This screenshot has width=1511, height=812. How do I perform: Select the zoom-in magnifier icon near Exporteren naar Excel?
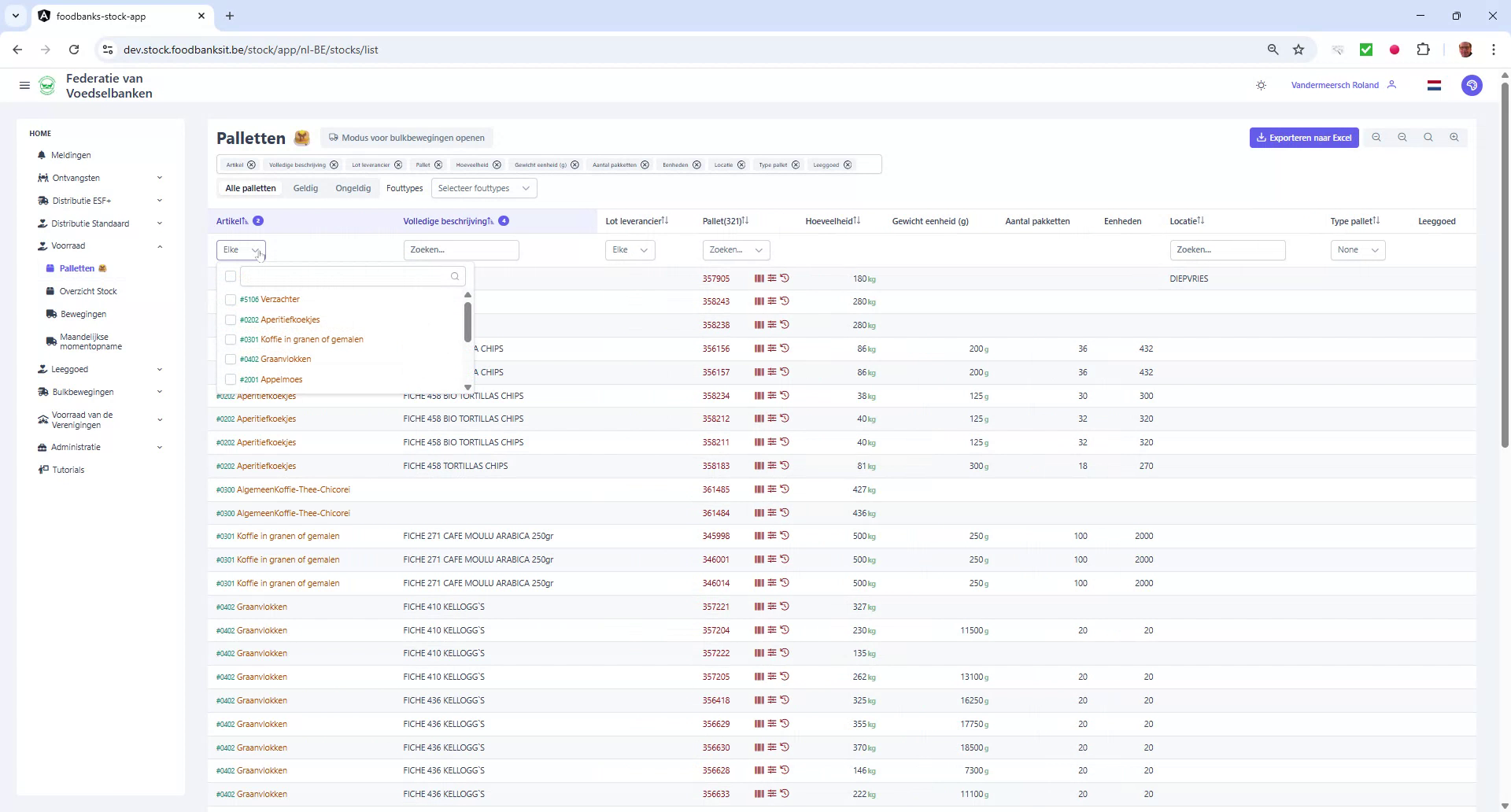point(1454,137)
